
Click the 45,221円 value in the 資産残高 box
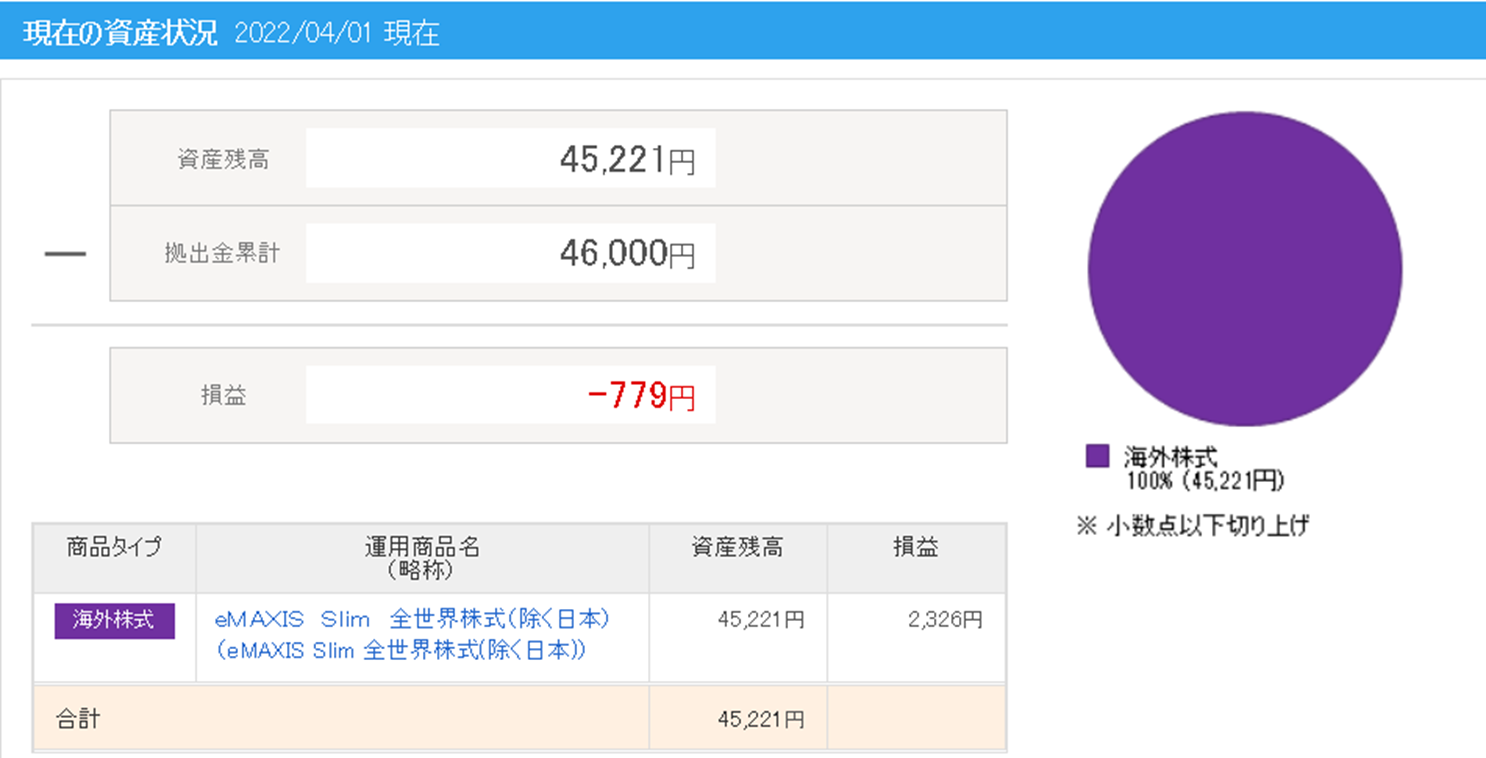click(x=627, y=160)
